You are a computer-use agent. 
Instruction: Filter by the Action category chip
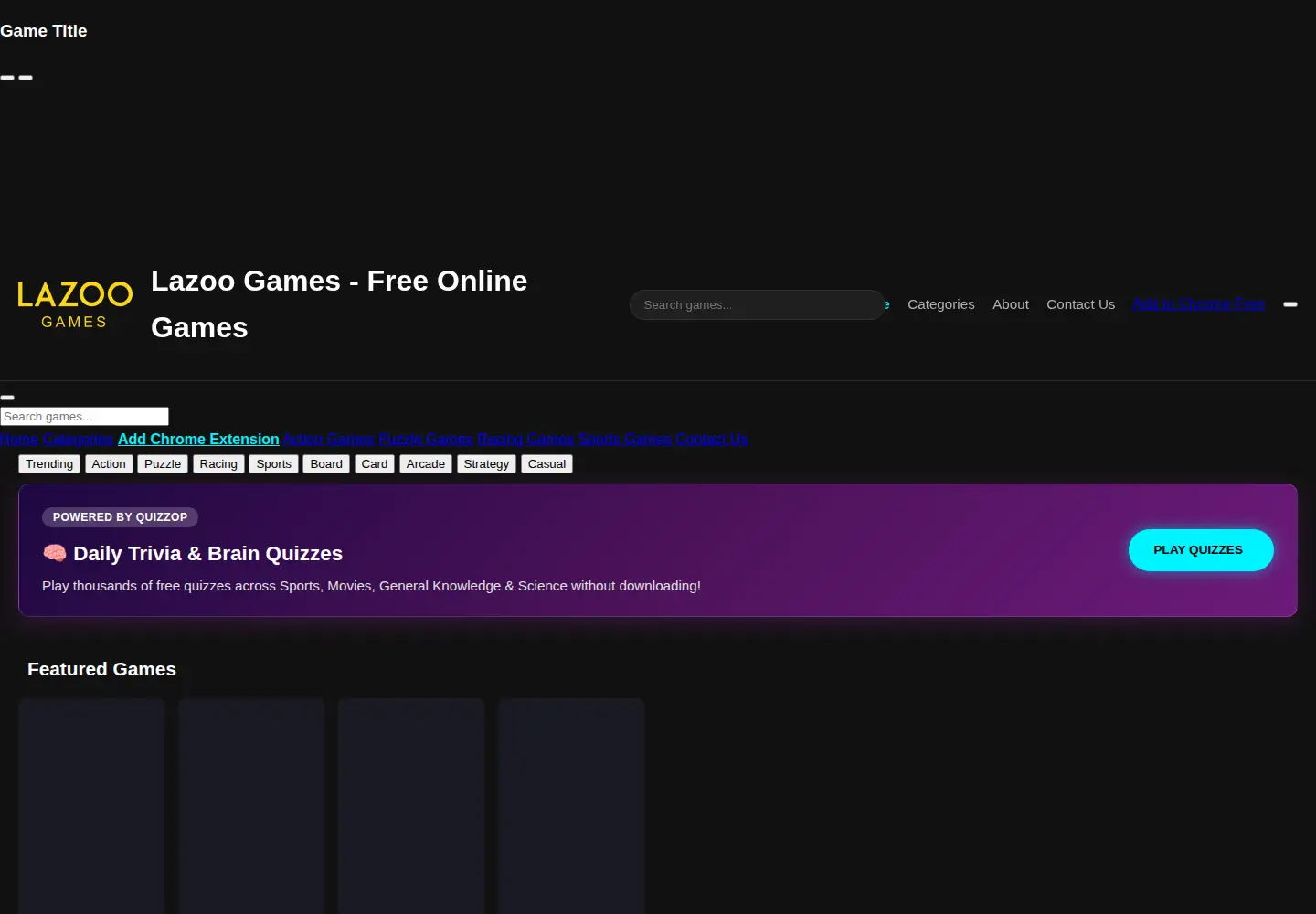click(x=109, y=464)
